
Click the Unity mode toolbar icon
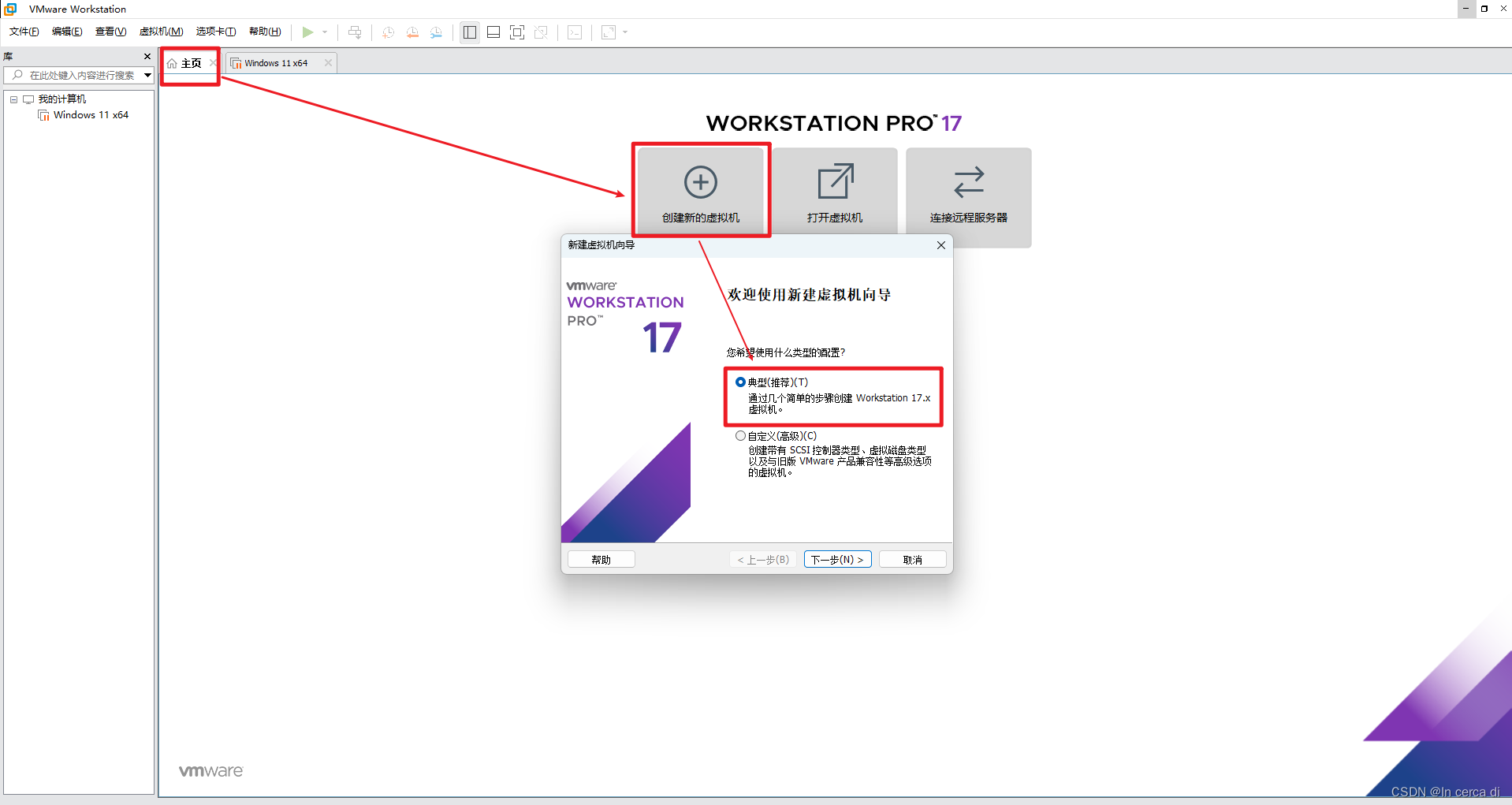click(x=541, y=32)
